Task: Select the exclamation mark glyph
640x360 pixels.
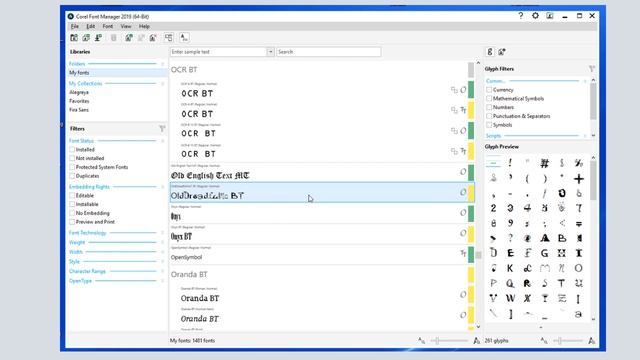Action: pos(510,163)
